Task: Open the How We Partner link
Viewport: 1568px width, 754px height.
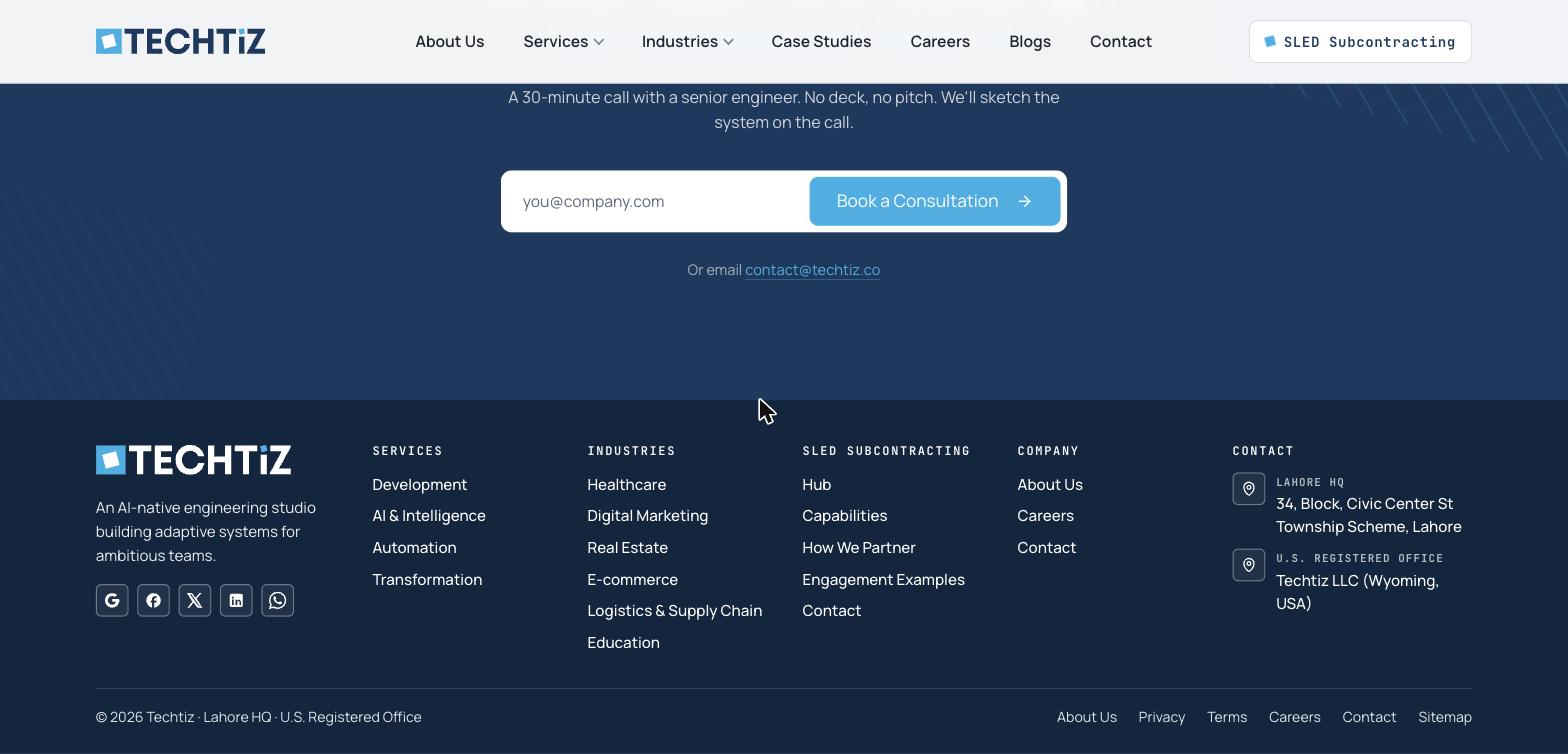Action: (859, 548)
